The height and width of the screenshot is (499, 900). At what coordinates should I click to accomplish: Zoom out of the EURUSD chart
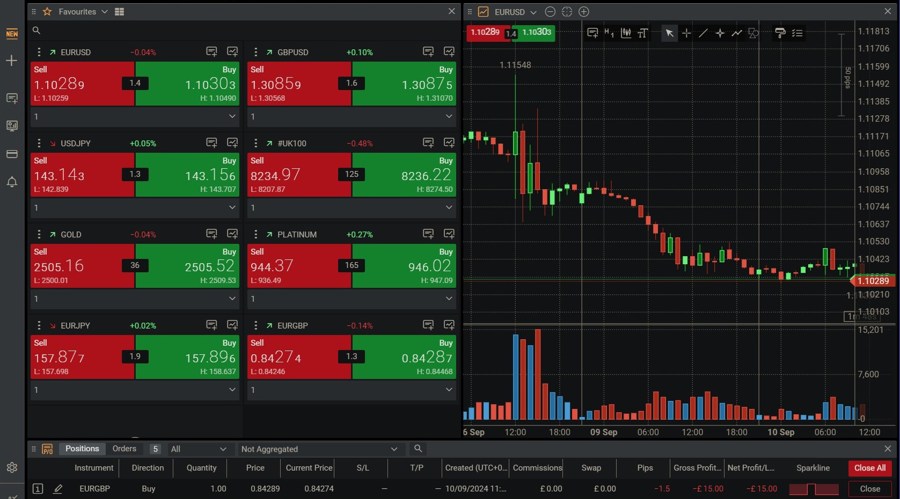coord(550,12)
